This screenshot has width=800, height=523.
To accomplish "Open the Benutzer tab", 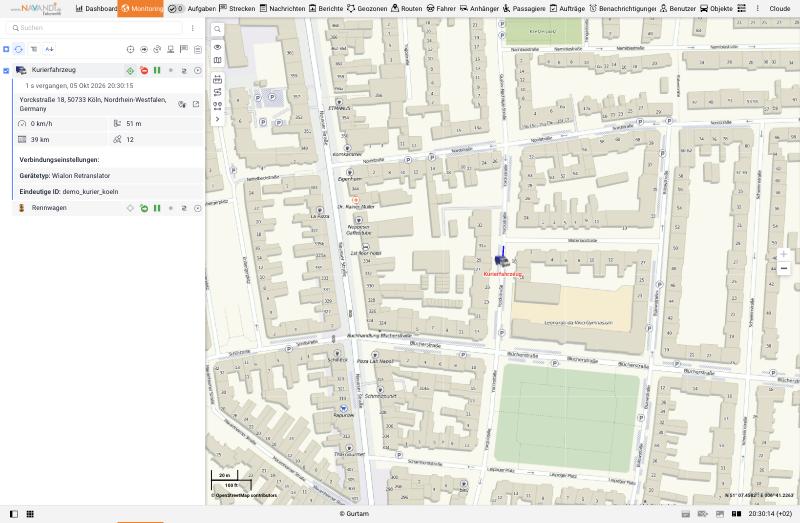I will click(x=678, y=9).
